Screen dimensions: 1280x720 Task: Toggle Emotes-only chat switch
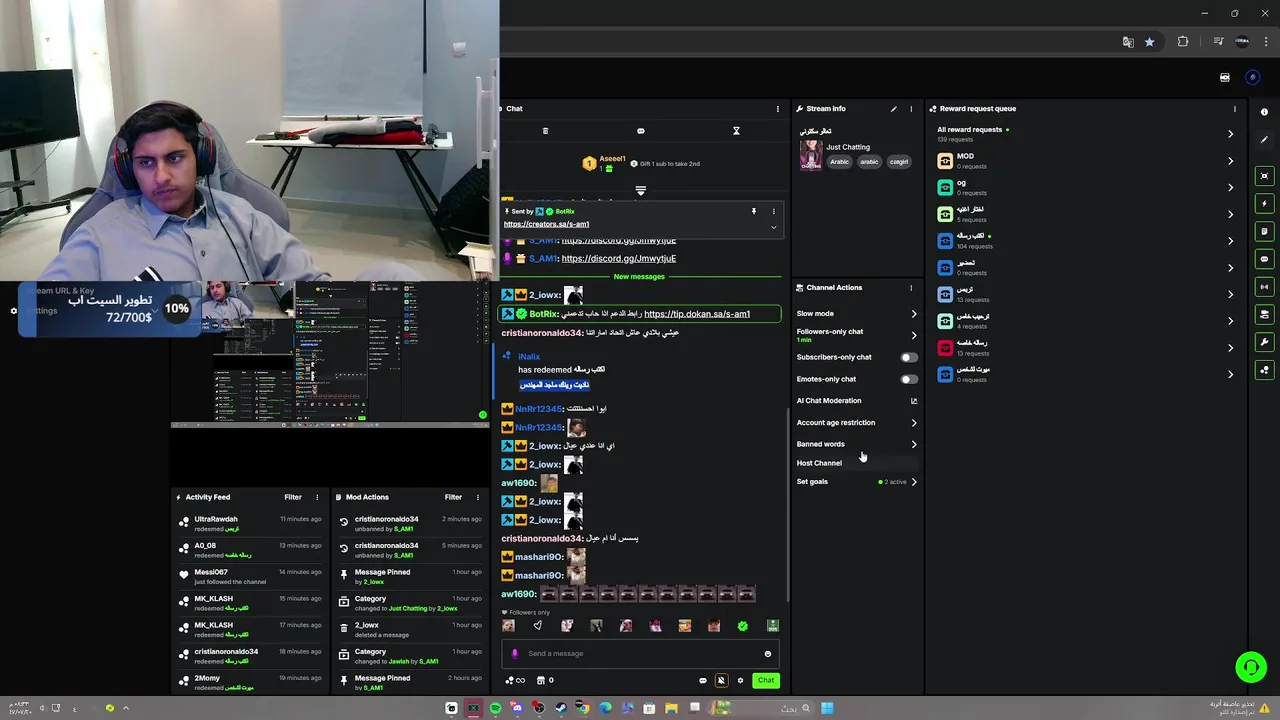(x=908, y=379)
